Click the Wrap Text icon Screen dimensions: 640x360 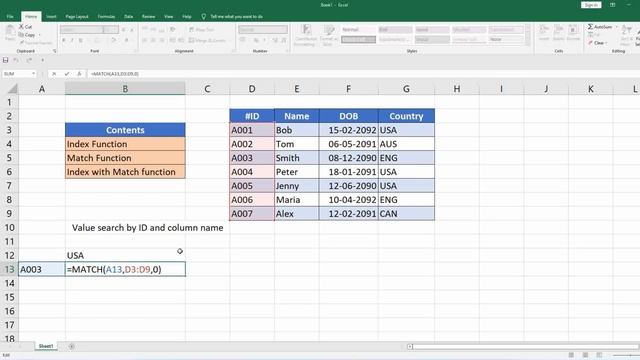191,29
